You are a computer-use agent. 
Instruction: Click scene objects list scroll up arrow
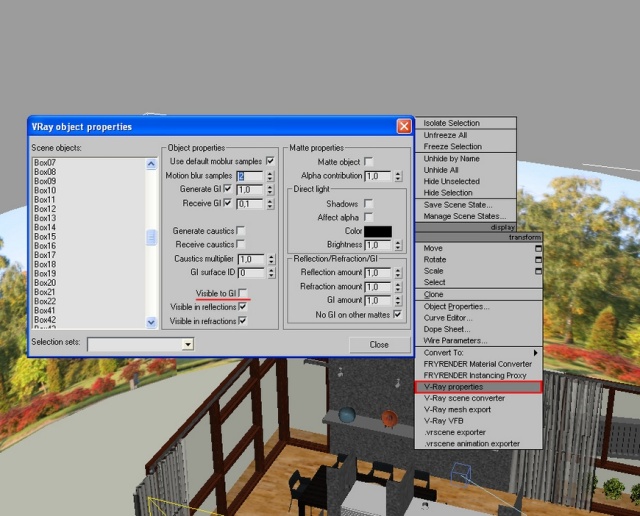point(151,164)
